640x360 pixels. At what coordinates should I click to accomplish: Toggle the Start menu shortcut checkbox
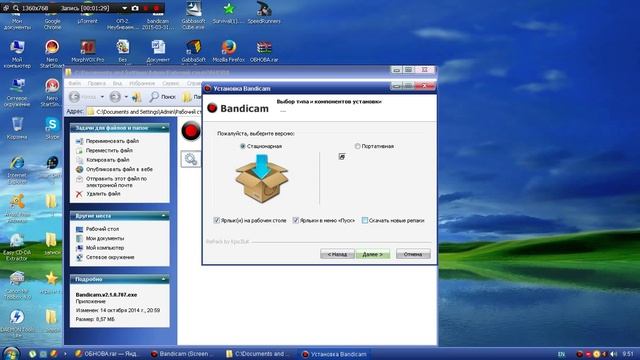[296, 220]
